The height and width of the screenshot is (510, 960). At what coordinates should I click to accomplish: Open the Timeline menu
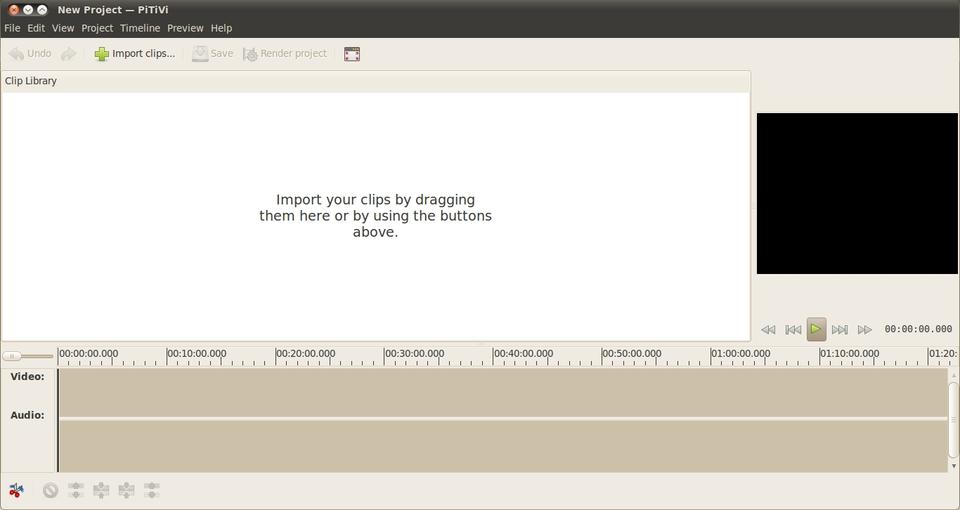(140, 28)
